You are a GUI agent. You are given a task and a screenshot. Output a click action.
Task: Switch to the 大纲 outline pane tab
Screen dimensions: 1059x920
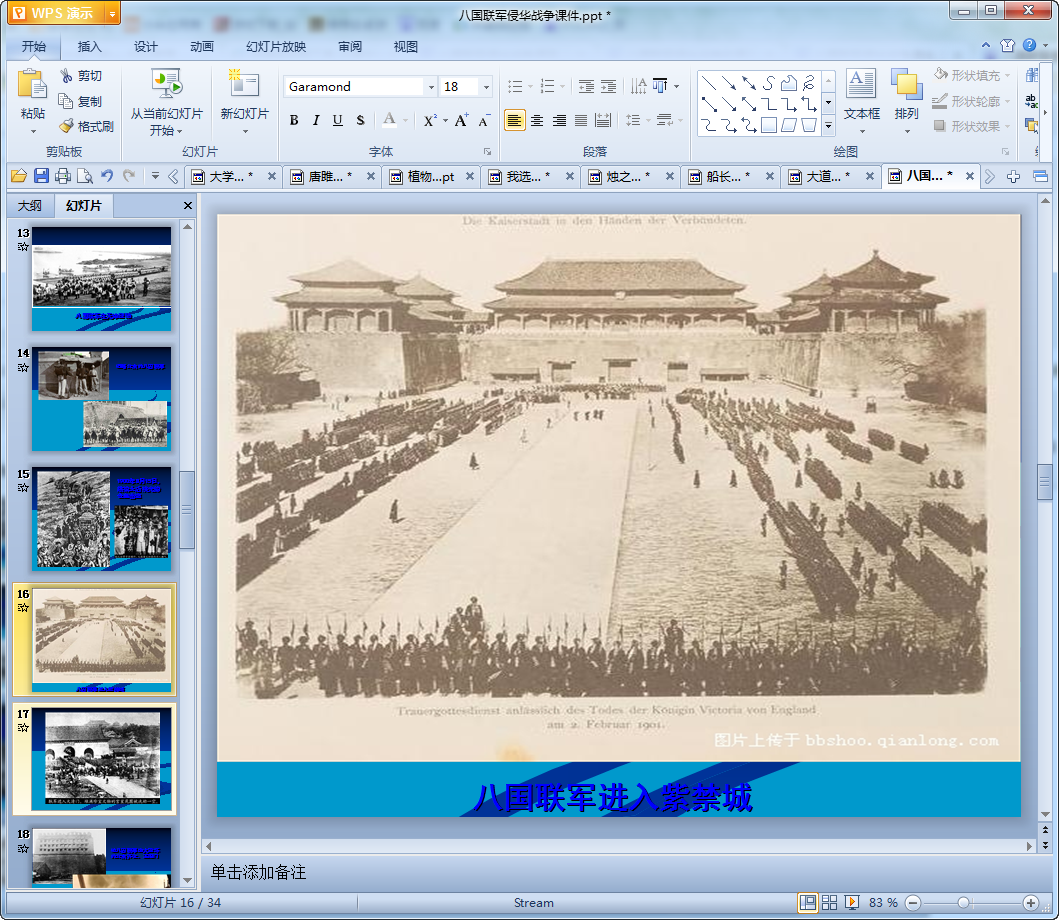coord(30,205)
